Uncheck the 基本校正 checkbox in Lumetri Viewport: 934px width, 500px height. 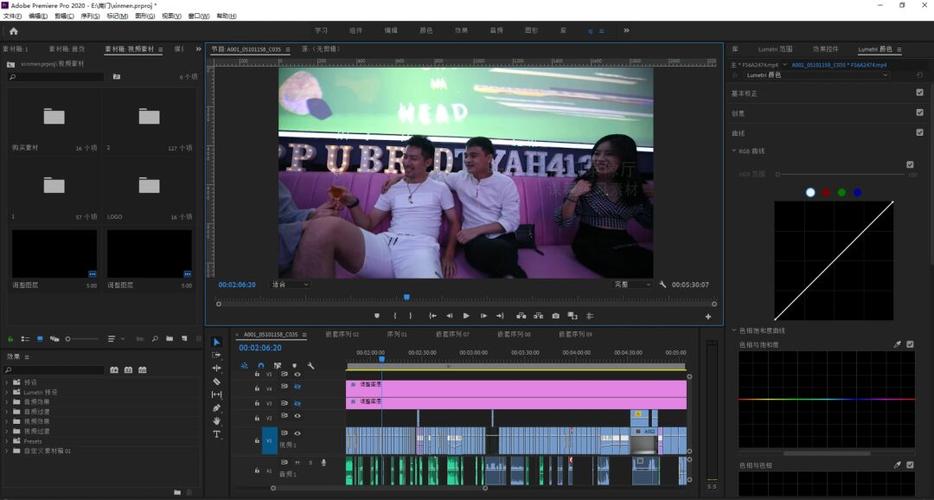(x=920, y=93)
